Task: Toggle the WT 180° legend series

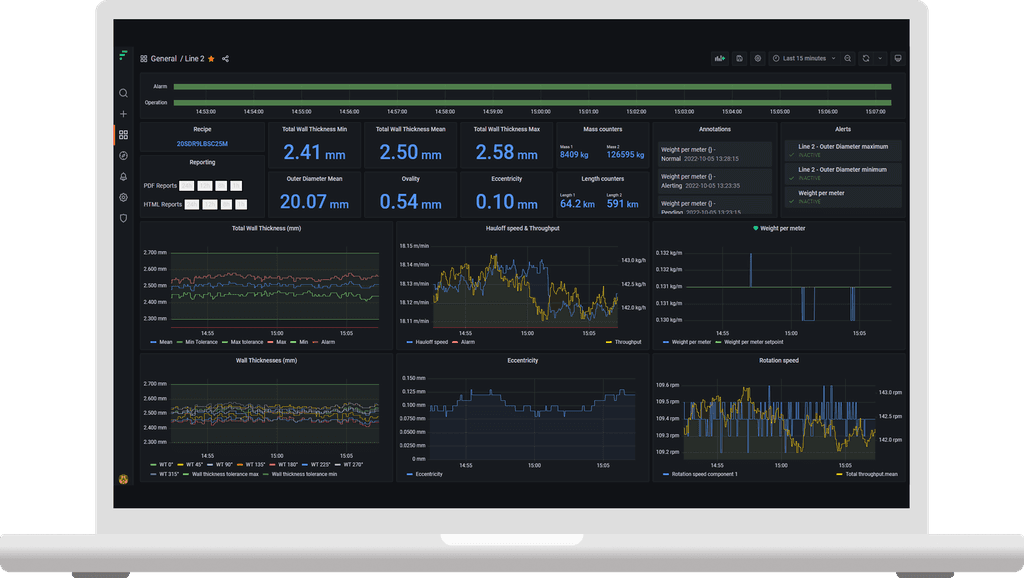Action: [284, 465]
